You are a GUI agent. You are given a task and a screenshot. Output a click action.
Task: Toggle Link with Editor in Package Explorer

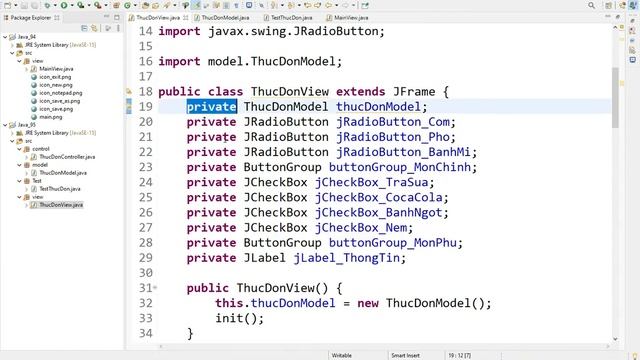(x=94, y=28)
